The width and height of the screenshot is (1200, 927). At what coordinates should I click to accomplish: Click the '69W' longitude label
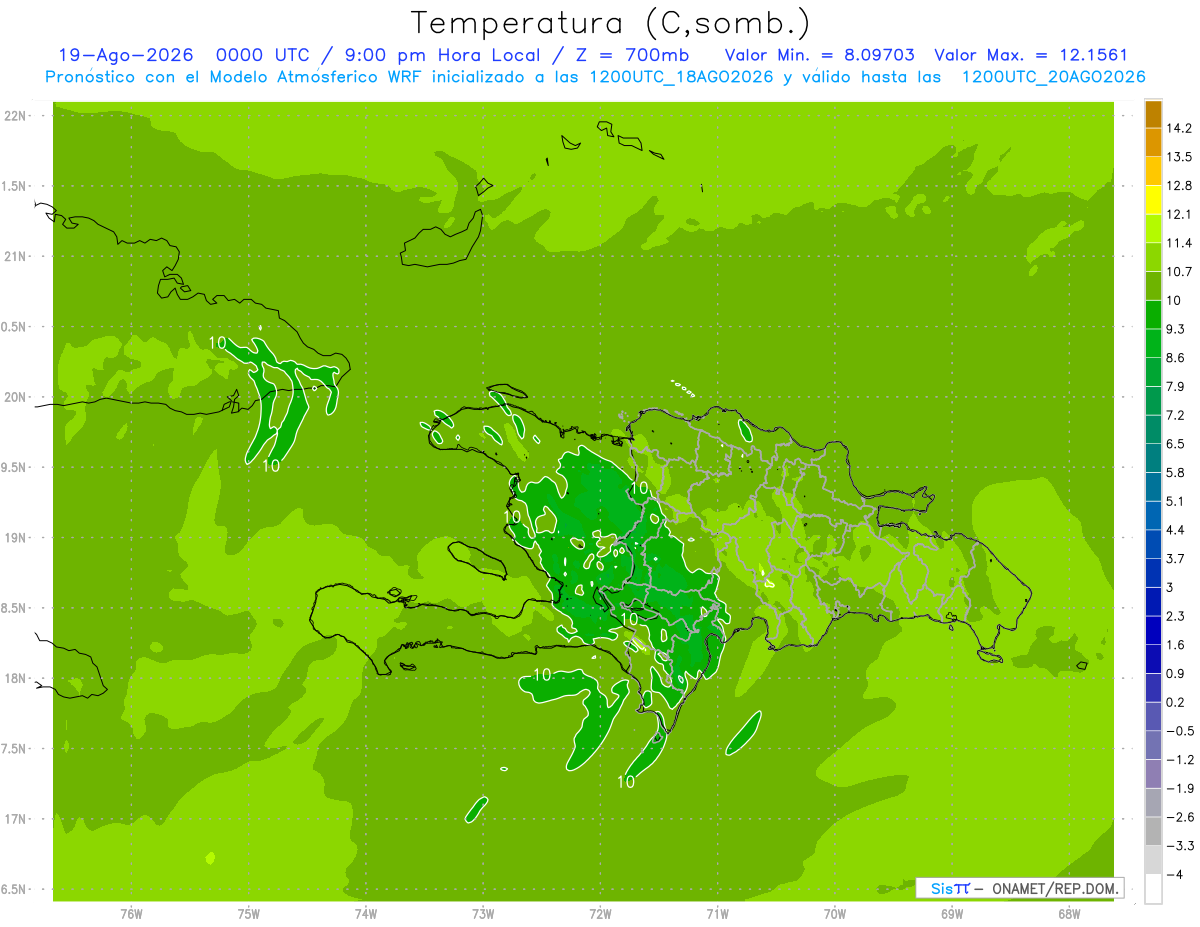(x=951, y=913)
